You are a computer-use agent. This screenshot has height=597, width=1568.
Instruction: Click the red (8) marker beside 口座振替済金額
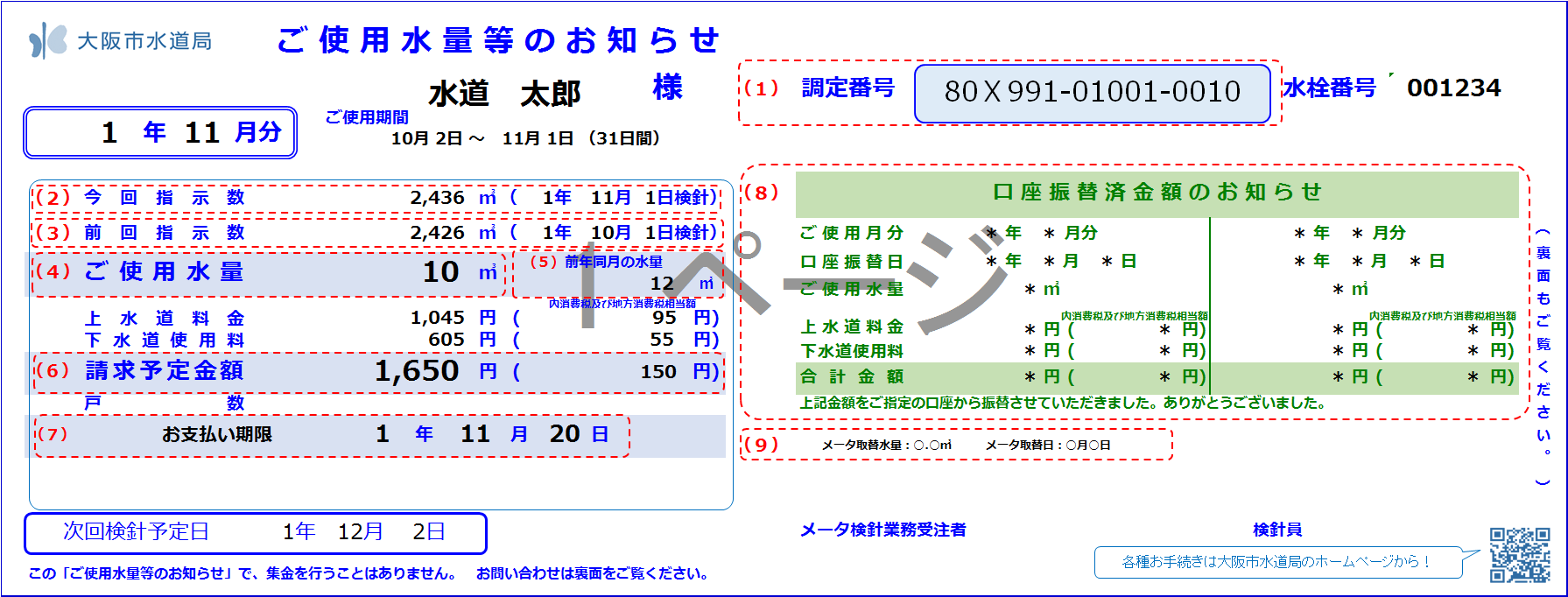[x=761, y=193]
